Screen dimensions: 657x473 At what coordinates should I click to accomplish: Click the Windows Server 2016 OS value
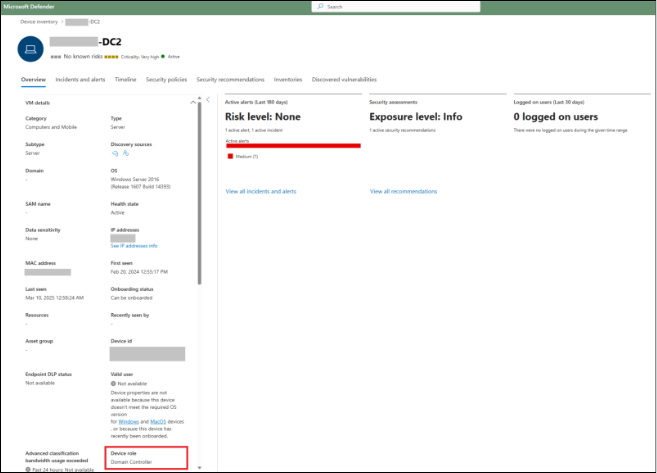pyautogui.click(x=140, y=183)
